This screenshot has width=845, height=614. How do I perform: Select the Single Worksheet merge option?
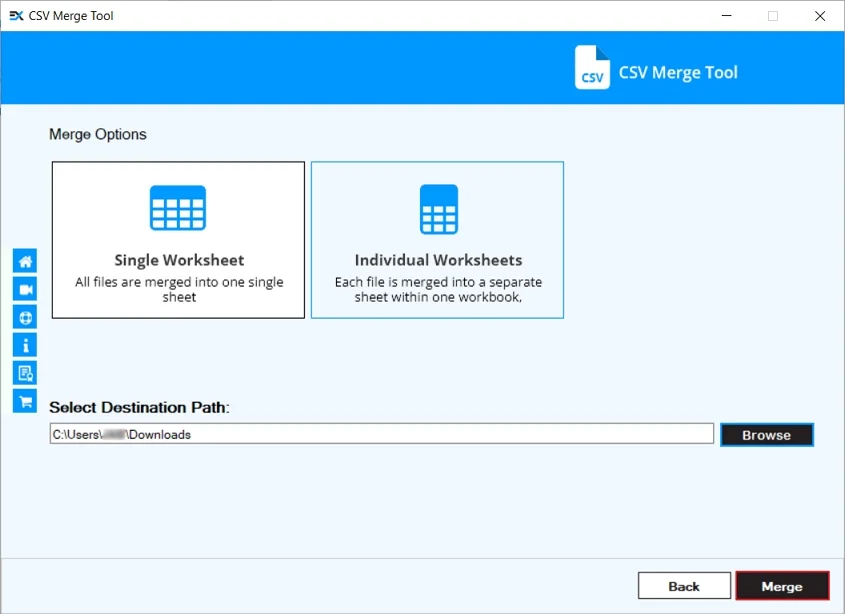(177, 239)
